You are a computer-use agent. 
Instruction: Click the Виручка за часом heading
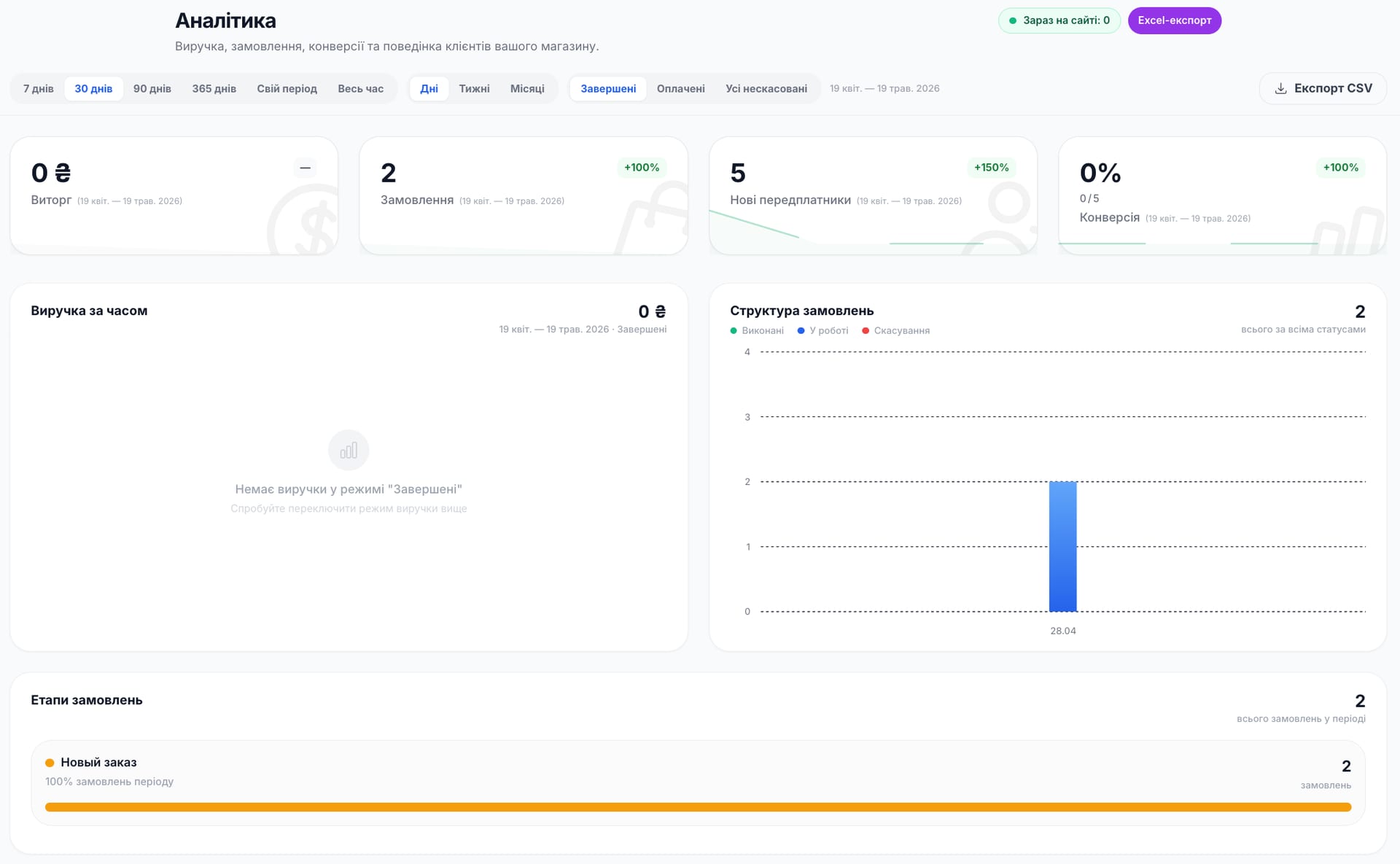coord(89,311)
